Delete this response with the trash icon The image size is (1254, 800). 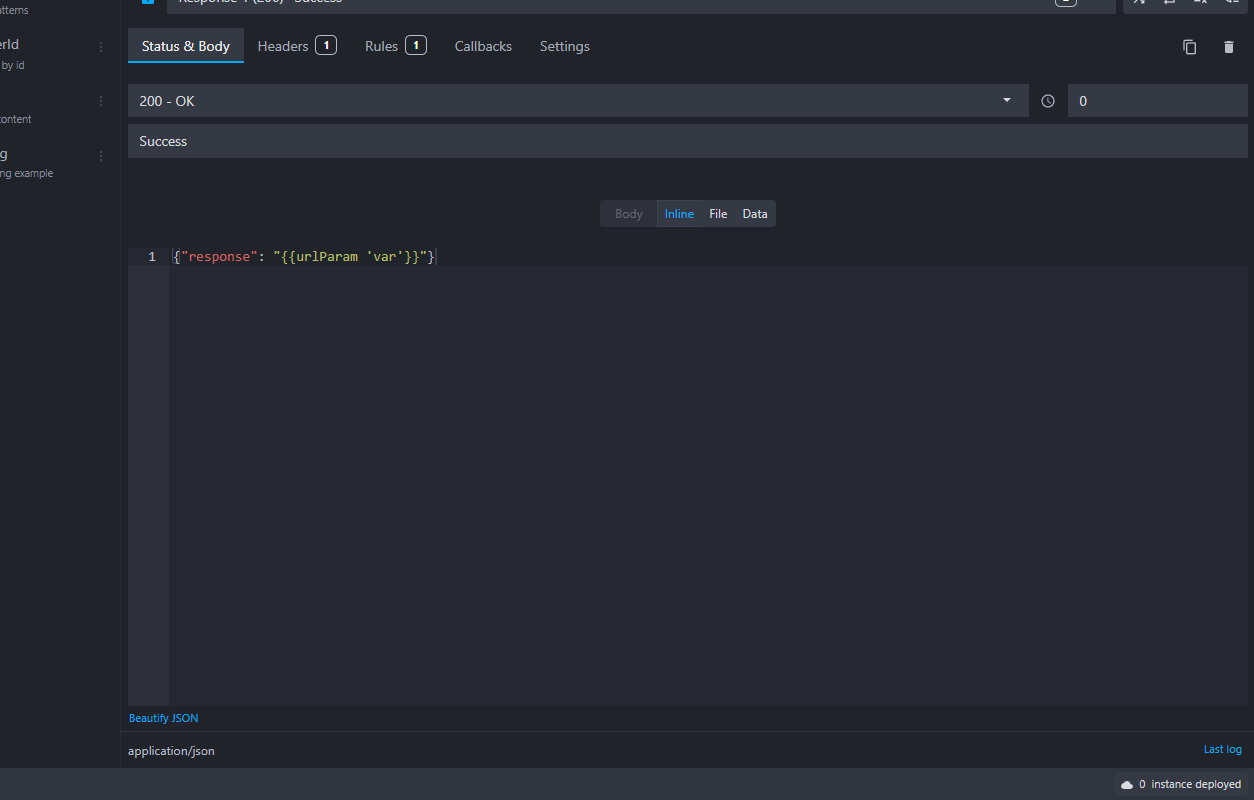(x=1229, y=47)
